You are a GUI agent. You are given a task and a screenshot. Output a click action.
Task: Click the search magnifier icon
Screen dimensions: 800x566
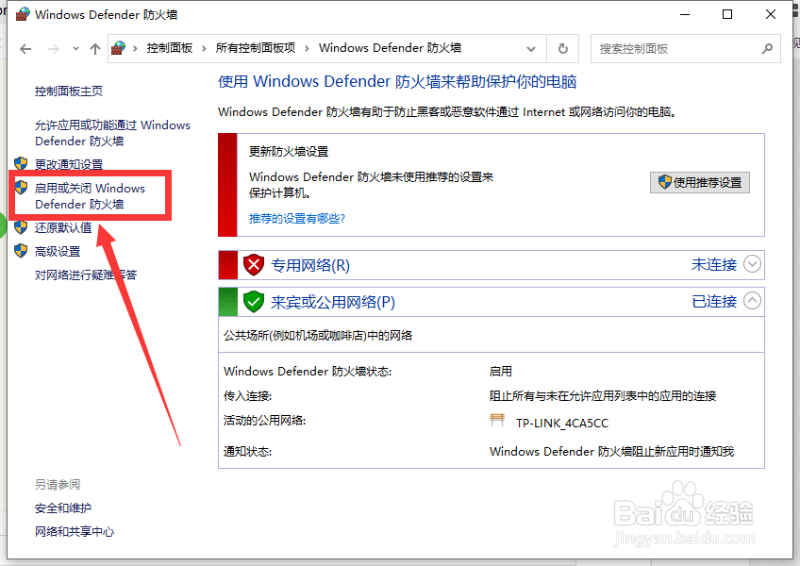[767, 48]
